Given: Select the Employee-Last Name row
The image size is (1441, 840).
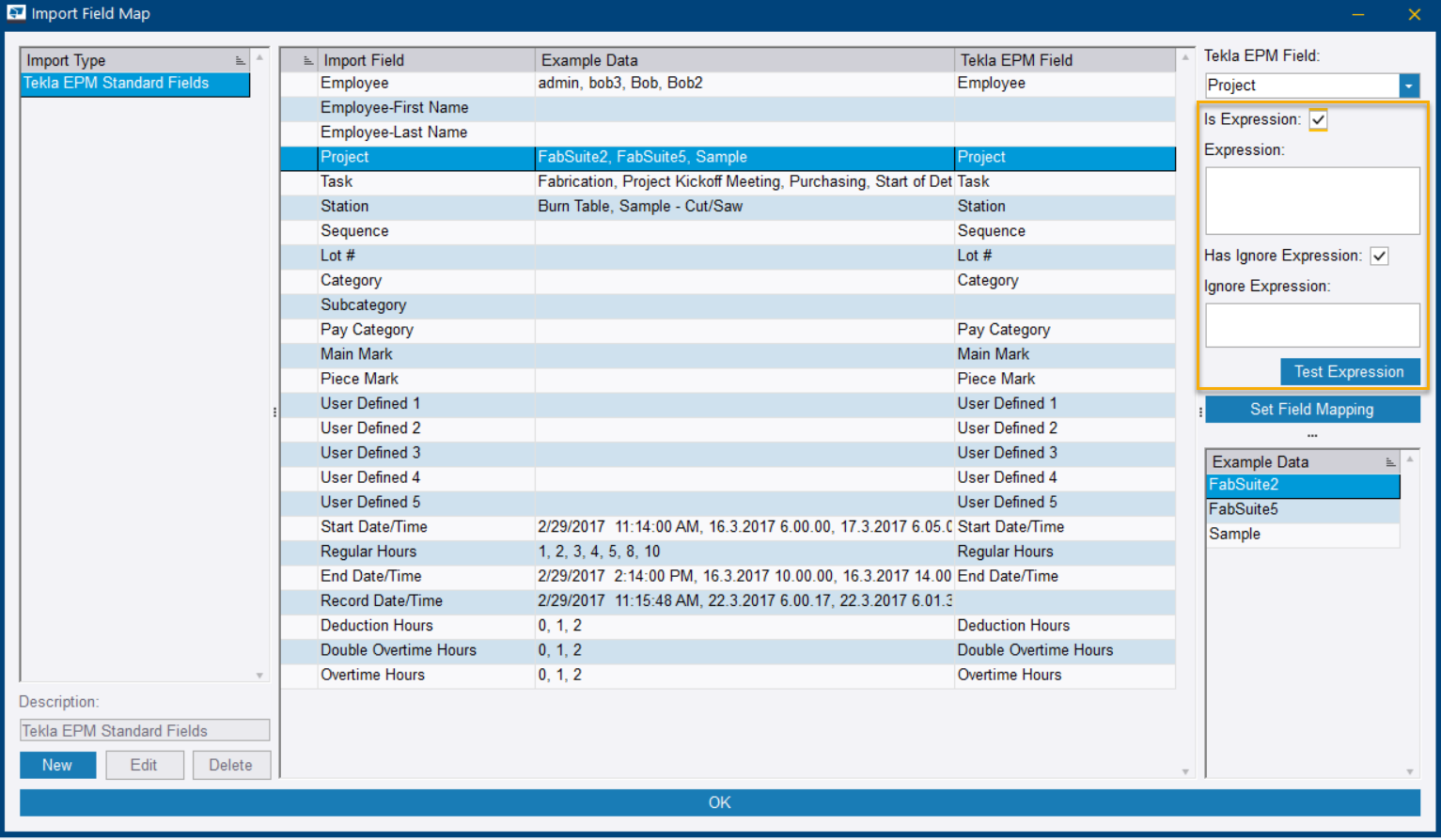Looking at the screenshot, I should click(x=728, y=132).
